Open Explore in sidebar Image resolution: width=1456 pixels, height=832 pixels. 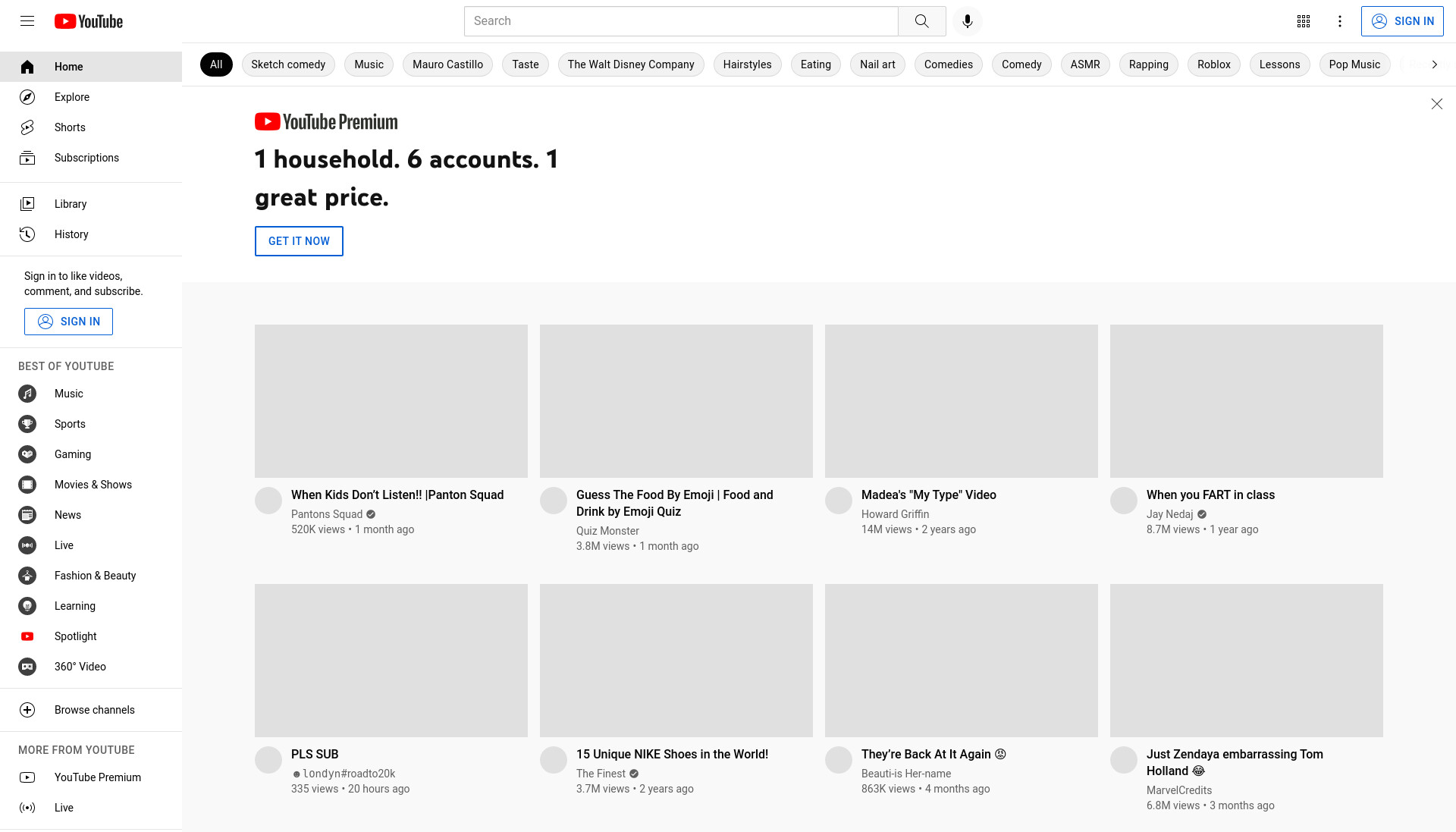point(91,97)
